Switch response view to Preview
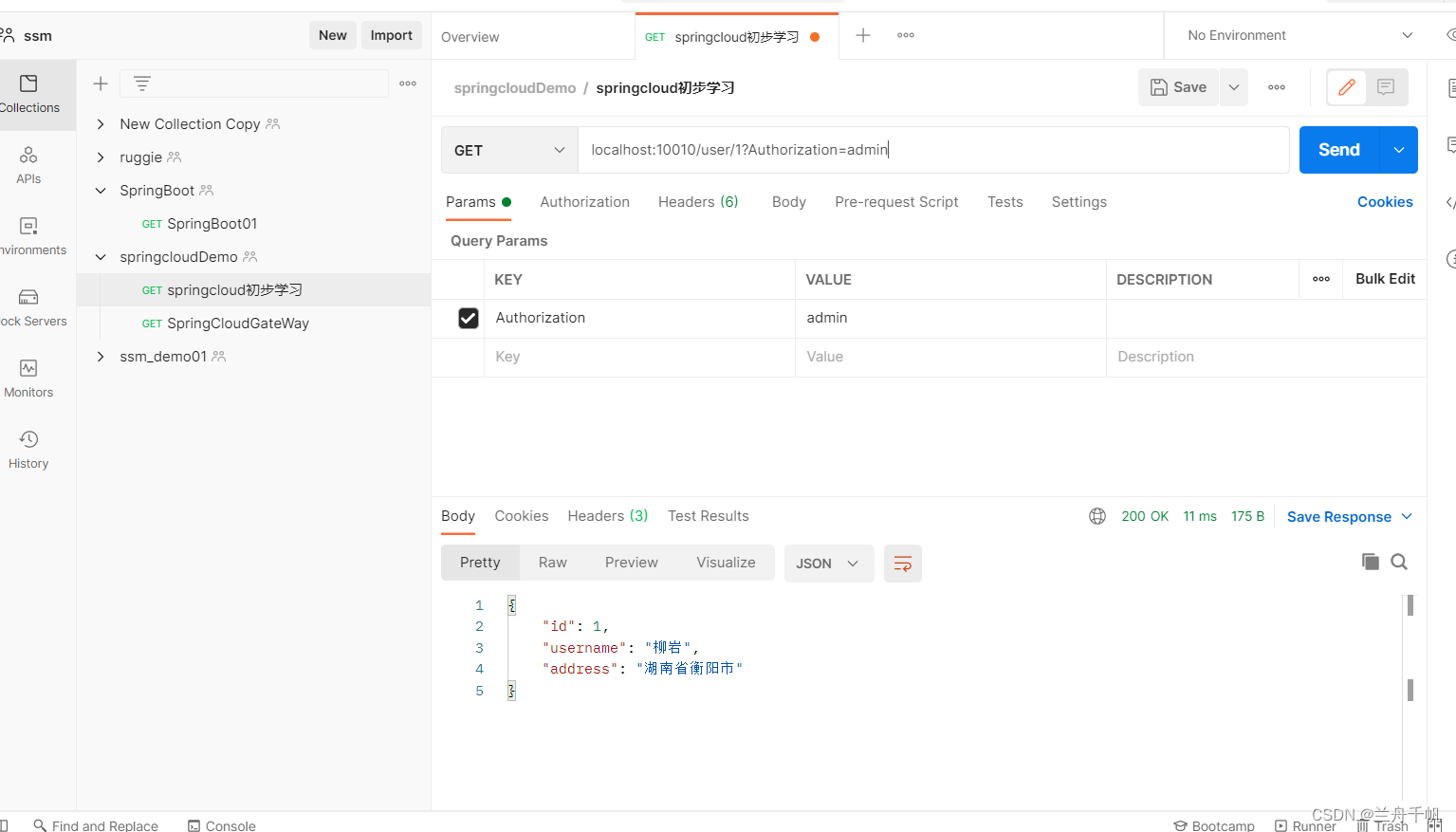This screenshot has height=832, width=1456. click(x=631, y=563)
